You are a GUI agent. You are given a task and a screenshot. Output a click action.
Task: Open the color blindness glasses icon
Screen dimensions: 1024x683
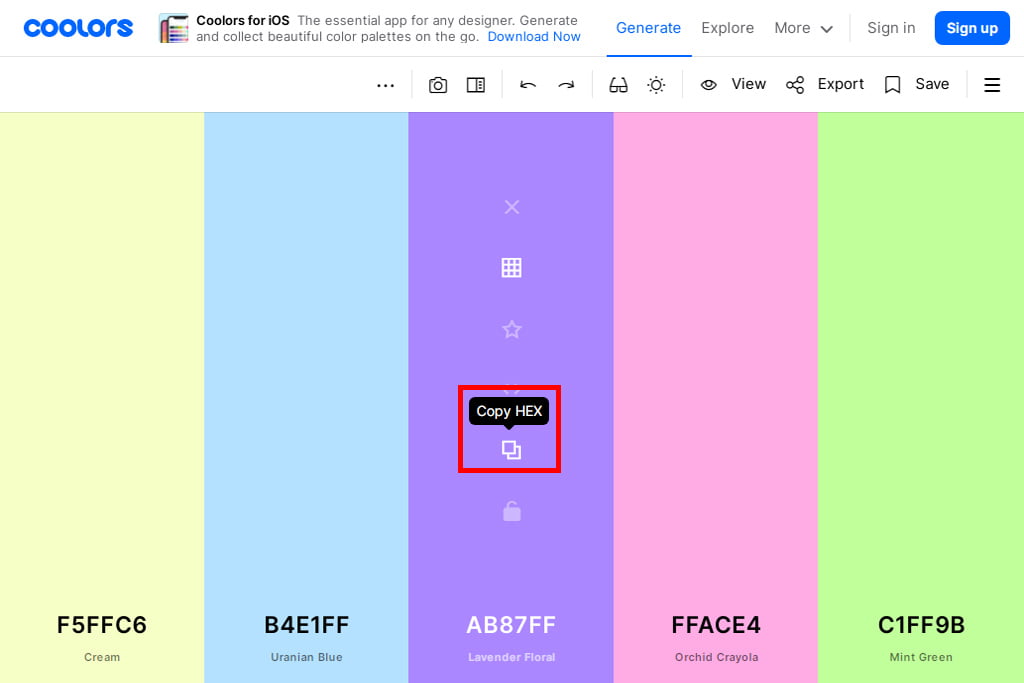[618, 85]
